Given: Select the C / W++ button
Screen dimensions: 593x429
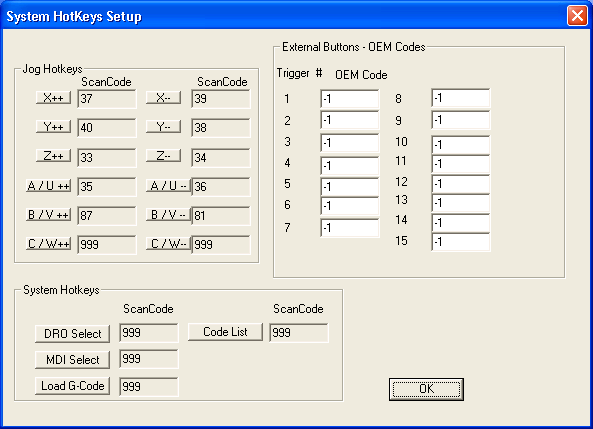Looking at the screenshot, I should [48, 244].
